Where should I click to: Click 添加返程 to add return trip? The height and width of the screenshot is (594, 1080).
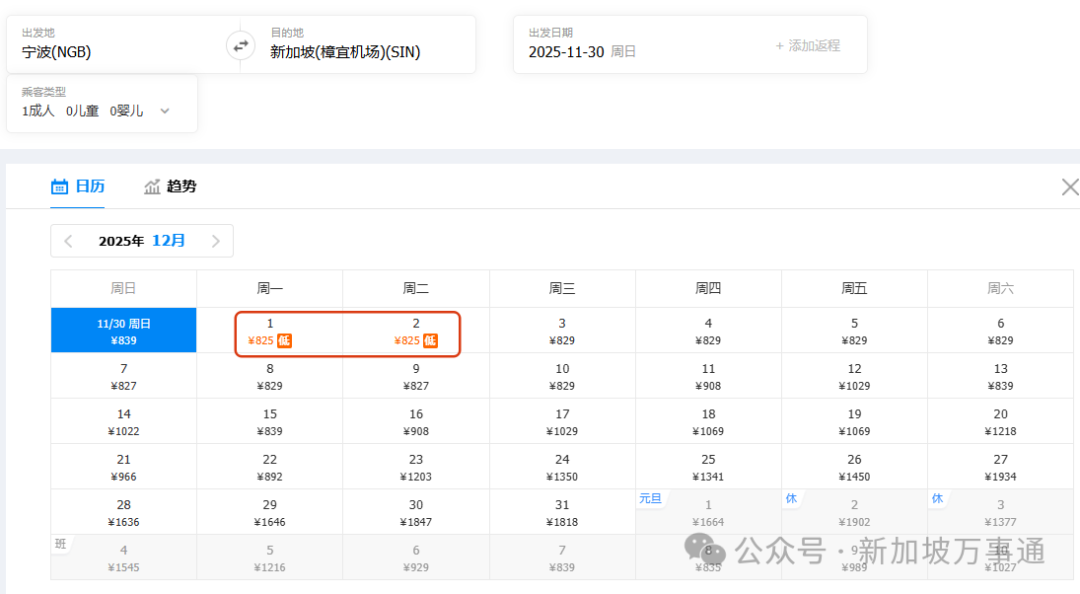(808, 45)
